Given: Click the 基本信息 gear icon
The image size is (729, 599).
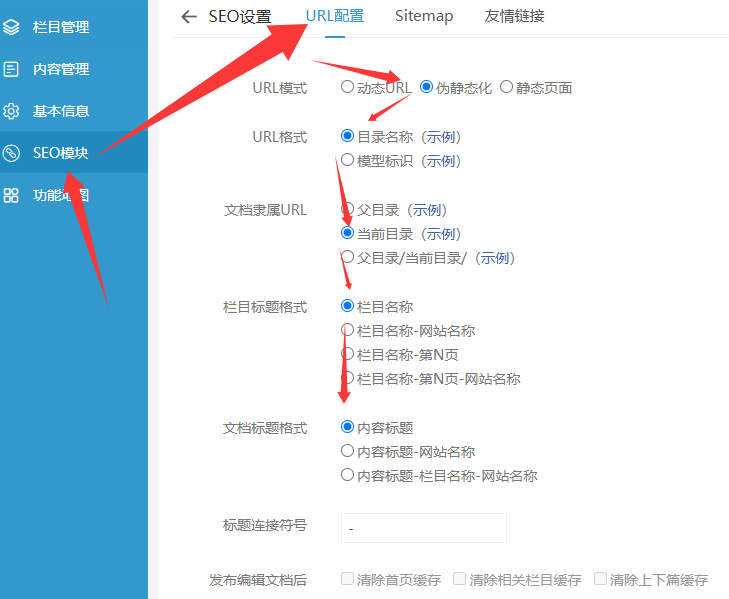Looking at the screenshot, I should click(x=11, y=111).
